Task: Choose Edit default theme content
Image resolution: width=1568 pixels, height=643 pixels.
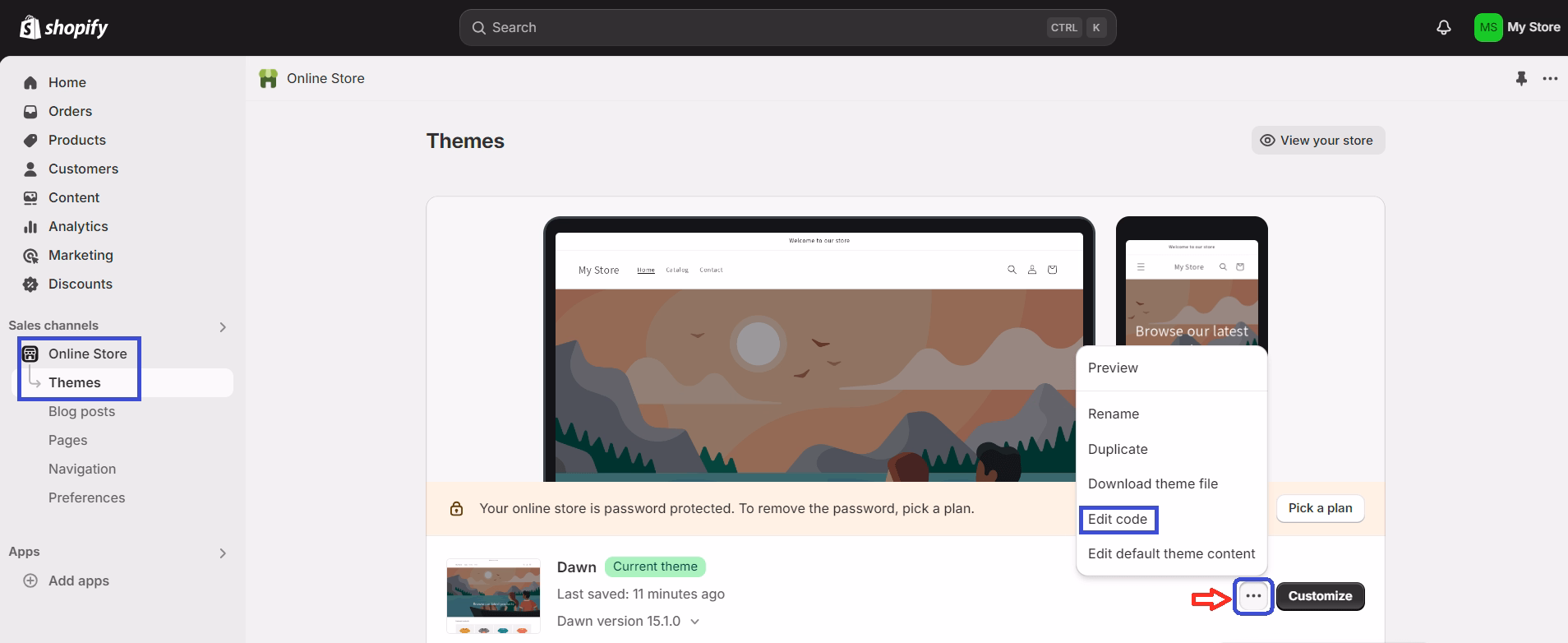Action: (x=1172, y=553)
